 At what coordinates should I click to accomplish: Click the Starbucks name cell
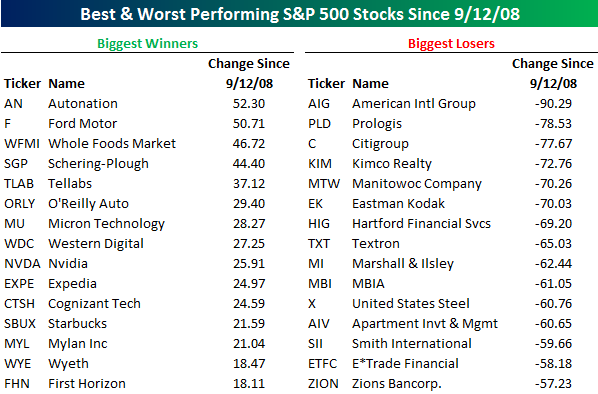click(77, 323)
